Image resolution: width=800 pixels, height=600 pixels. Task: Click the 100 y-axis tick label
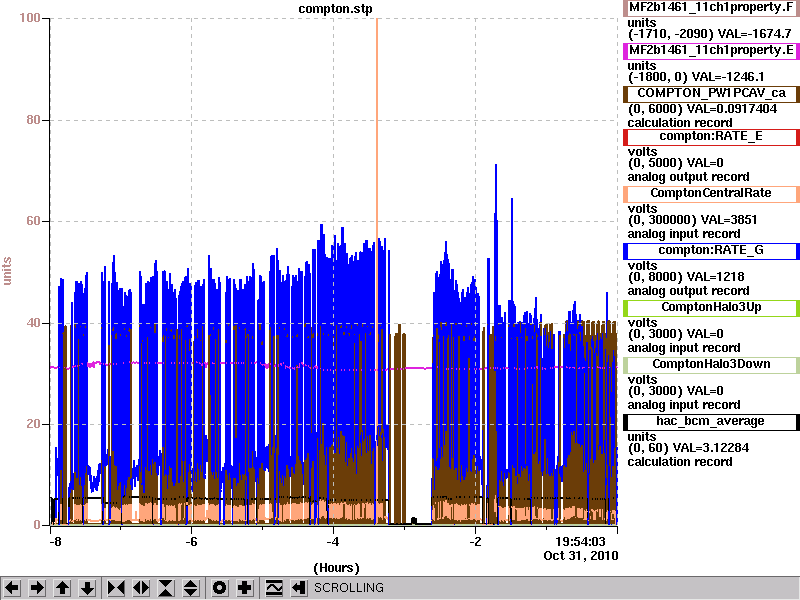30,18
